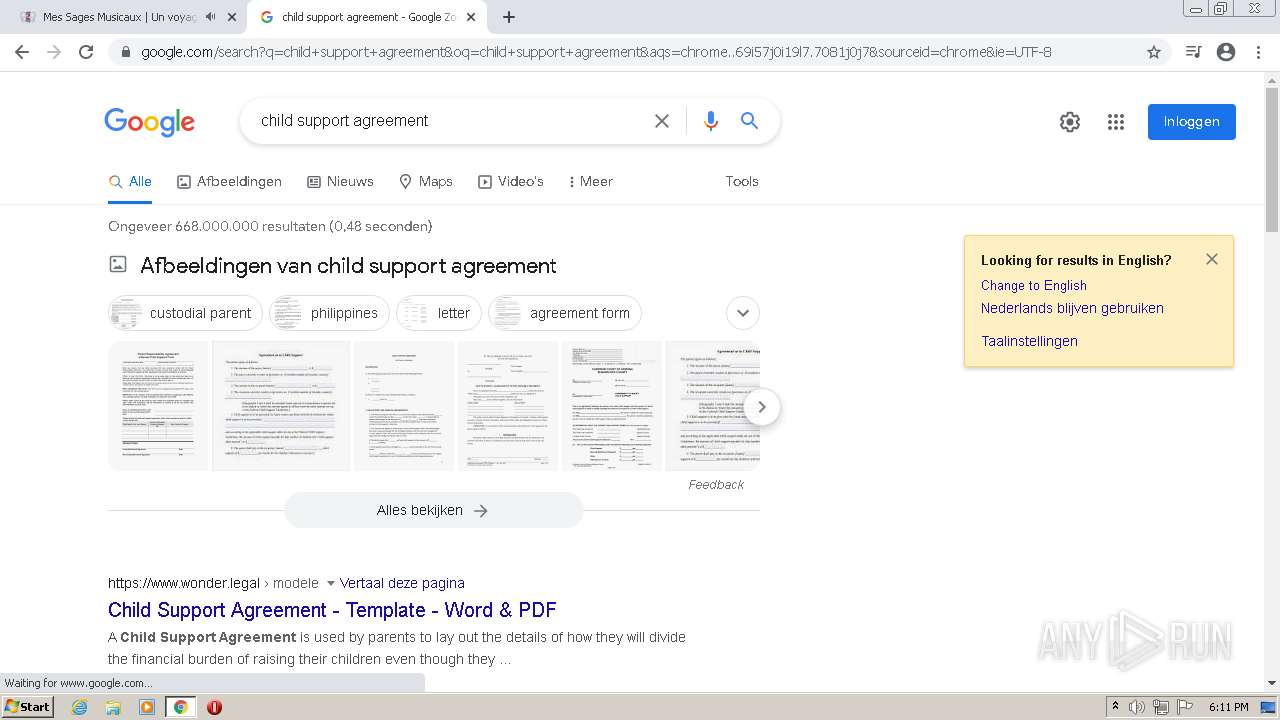Switch to the Video's tab
This screenshot has width=1280, height=720.
511,181
